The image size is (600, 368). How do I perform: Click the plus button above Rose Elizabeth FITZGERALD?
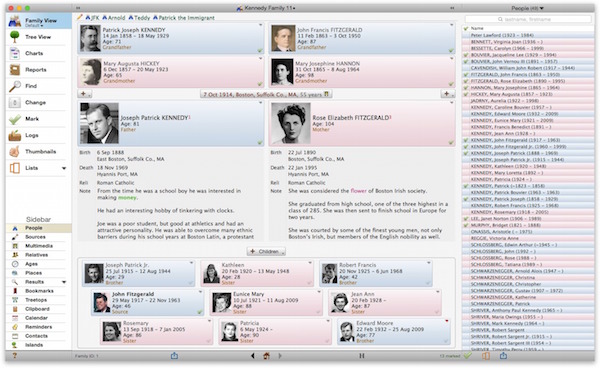448,94
